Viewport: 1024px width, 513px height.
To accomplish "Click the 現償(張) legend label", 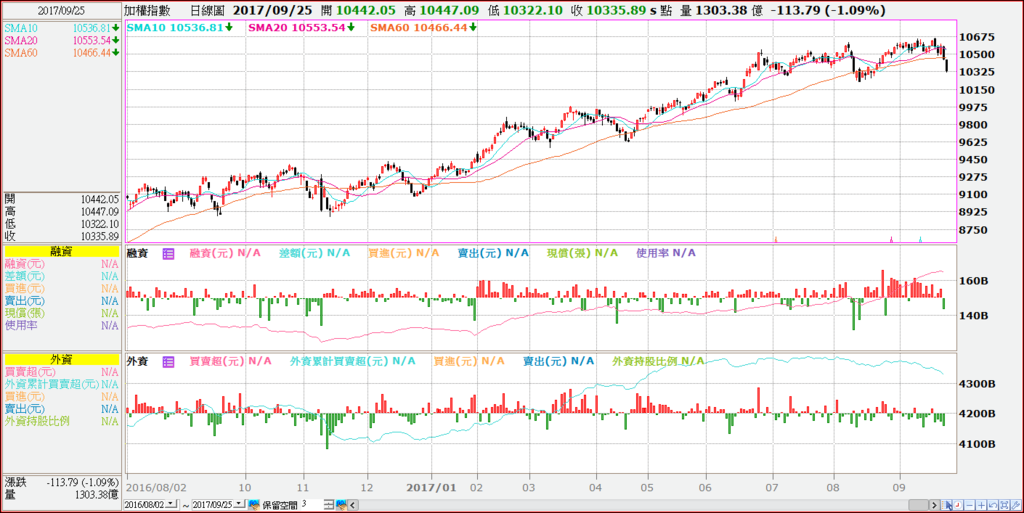I will (x=582, y=253).
